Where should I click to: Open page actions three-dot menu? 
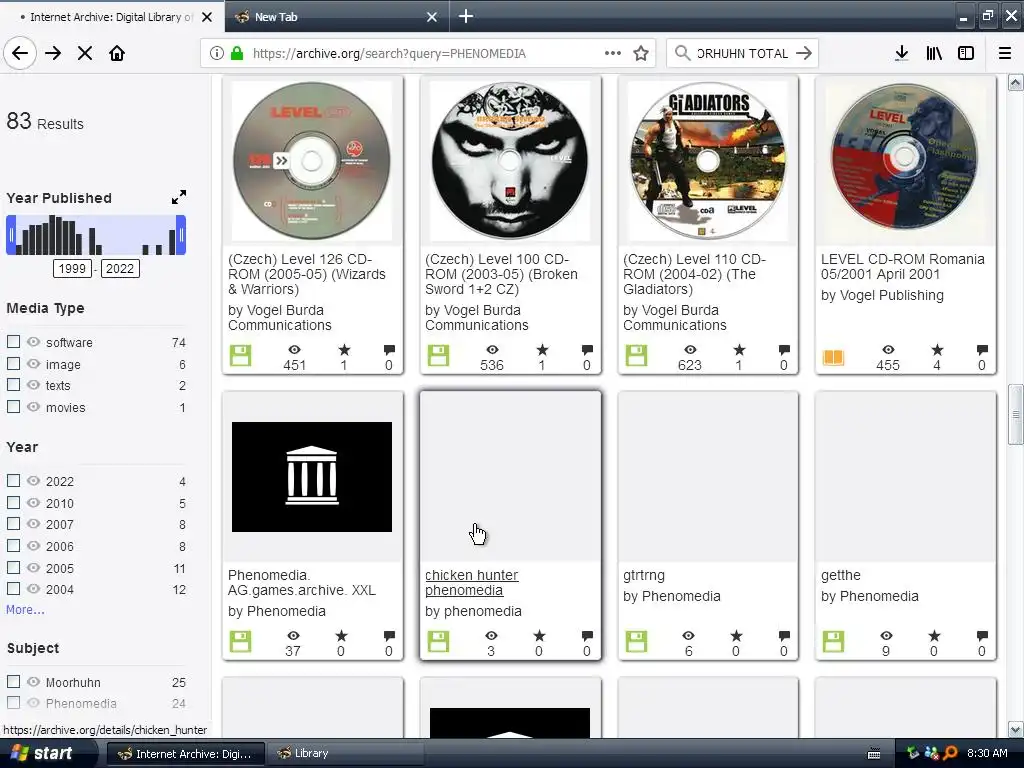click(613, 54)
